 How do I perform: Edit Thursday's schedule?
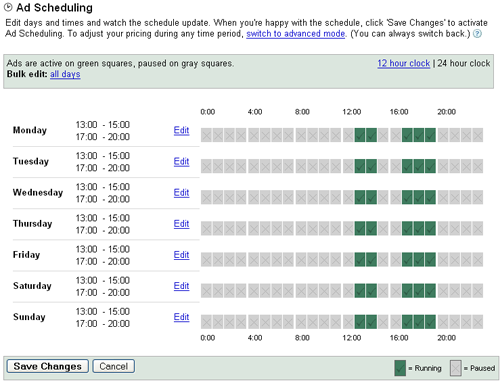pyautogui.click(x=181, y=224)
